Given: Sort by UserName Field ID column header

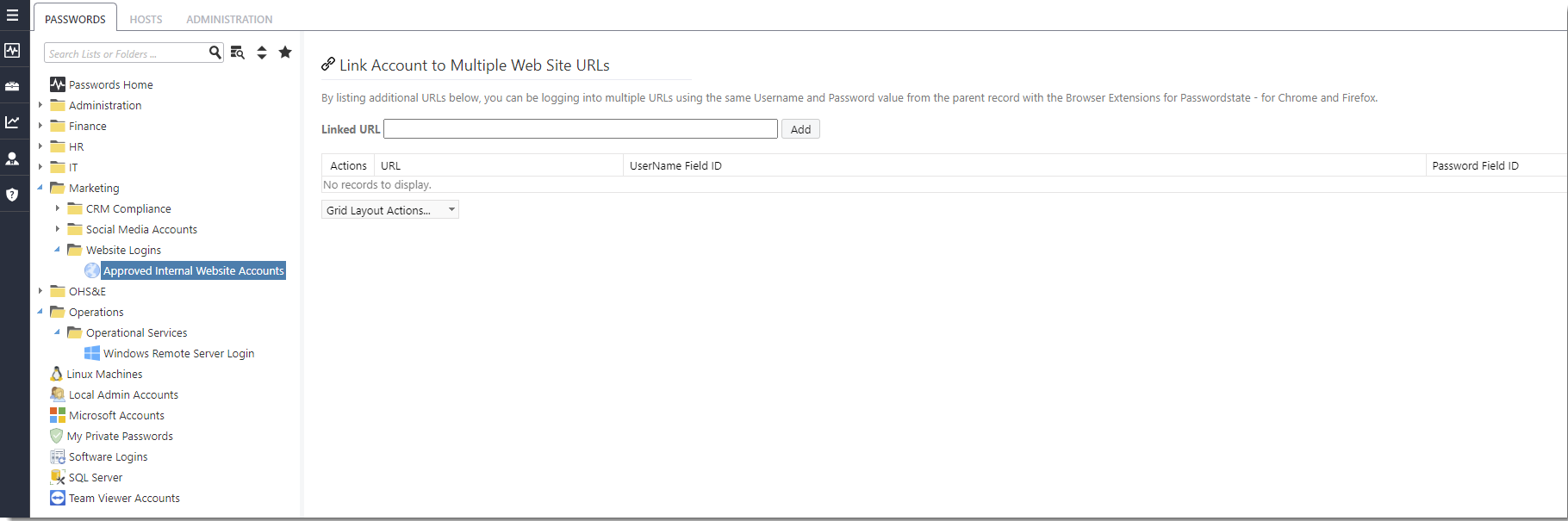Looking at the screenshot, I should point(675,165).
